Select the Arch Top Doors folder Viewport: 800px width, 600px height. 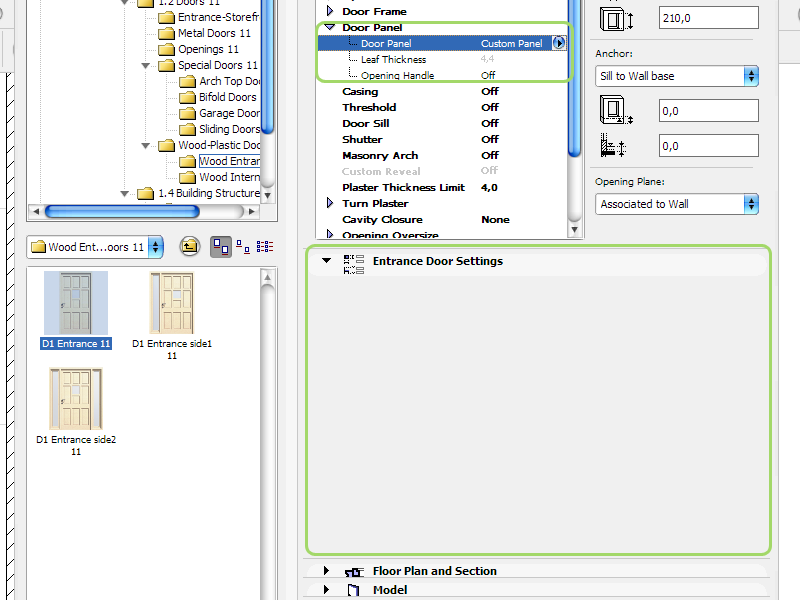(220, 81)
